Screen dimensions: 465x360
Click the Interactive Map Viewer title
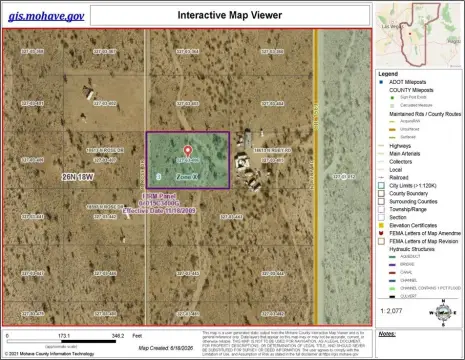[x=230, y=15]
